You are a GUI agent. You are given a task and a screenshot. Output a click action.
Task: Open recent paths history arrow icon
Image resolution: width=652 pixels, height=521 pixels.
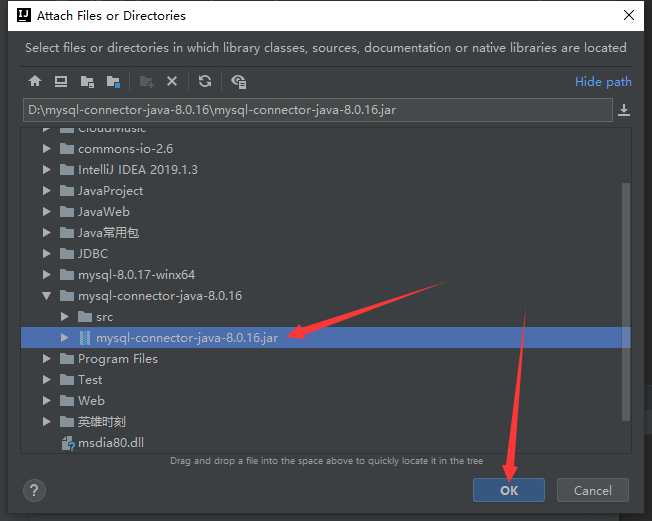pyautogui.click(x=624, y=110)
